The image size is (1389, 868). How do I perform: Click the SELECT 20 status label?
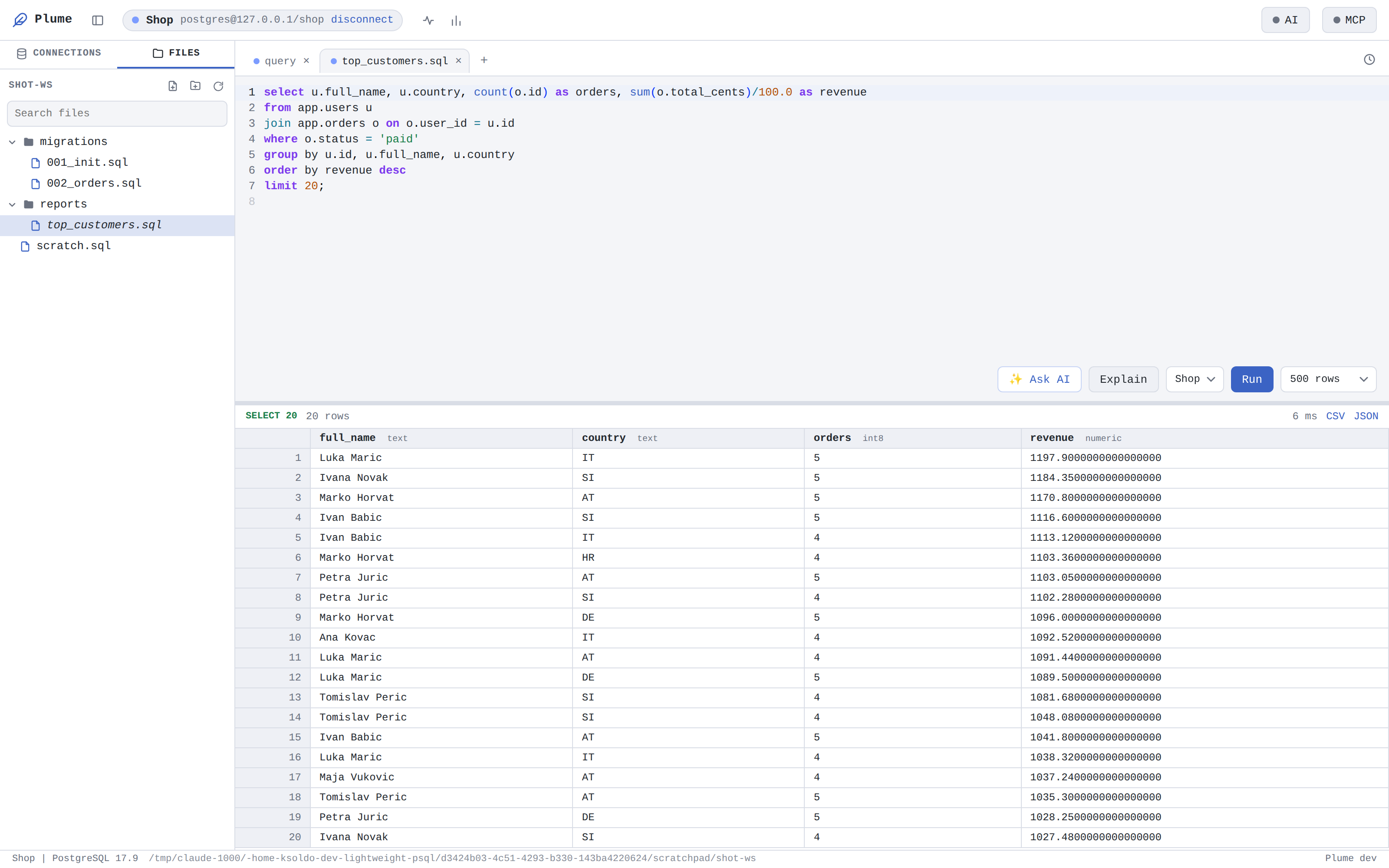coord(271,416)
